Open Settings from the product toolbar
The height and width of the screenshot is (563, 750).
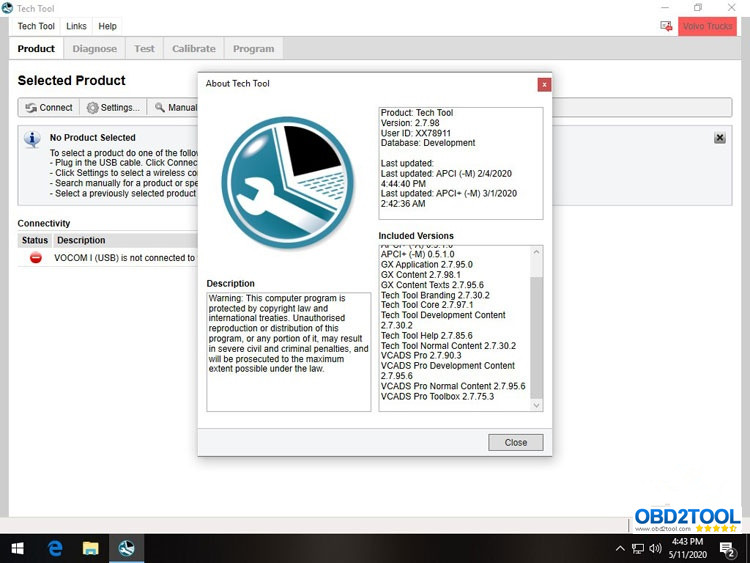pyautogui.click(x=113, y=108)
